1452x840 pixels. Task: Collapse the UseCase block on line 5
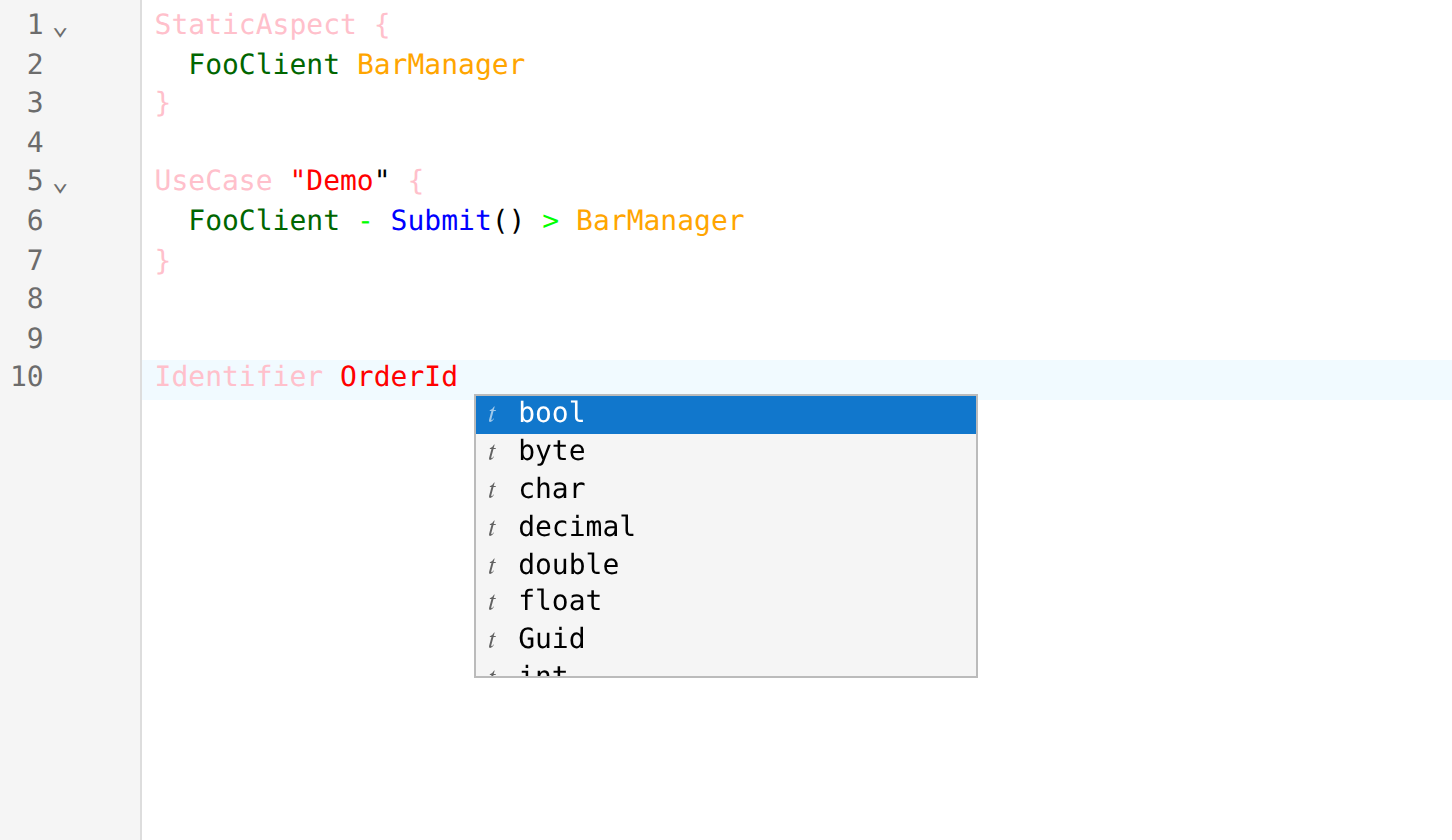click(60, 187)
